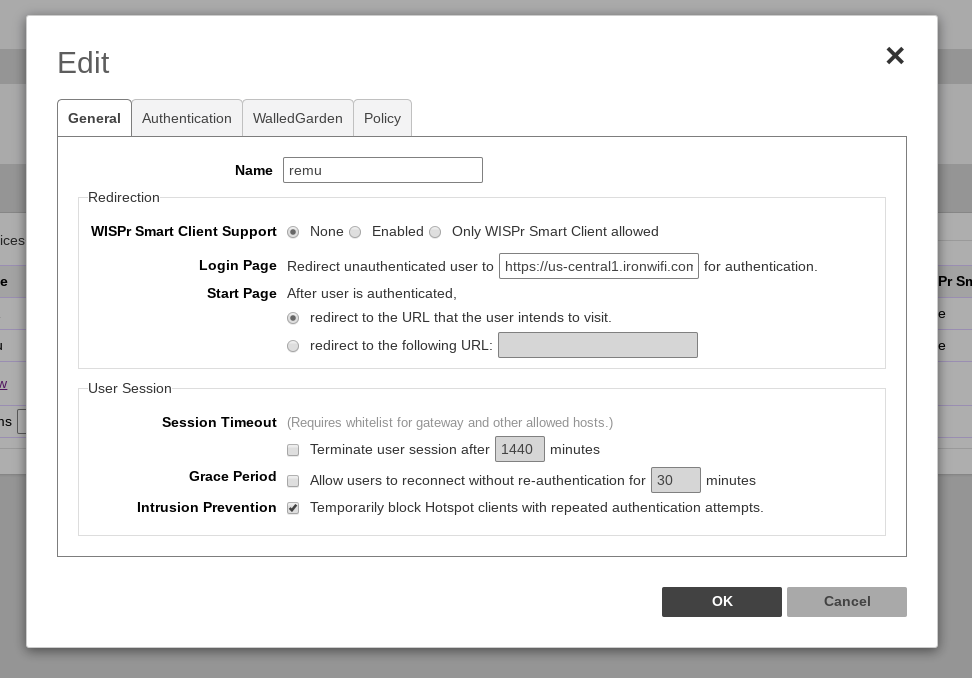The image size is (972, 678).
Task: Select the Policy tab
Action: (x=382, y=118)
